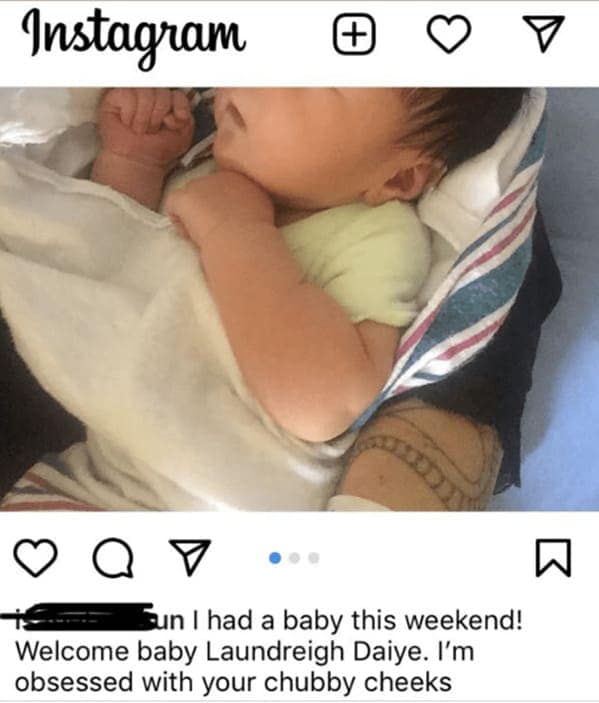Screen dimensions: 599x703
Task: Click 'obsessed with your chubby cheeks' text
Action: coord(233,683)
